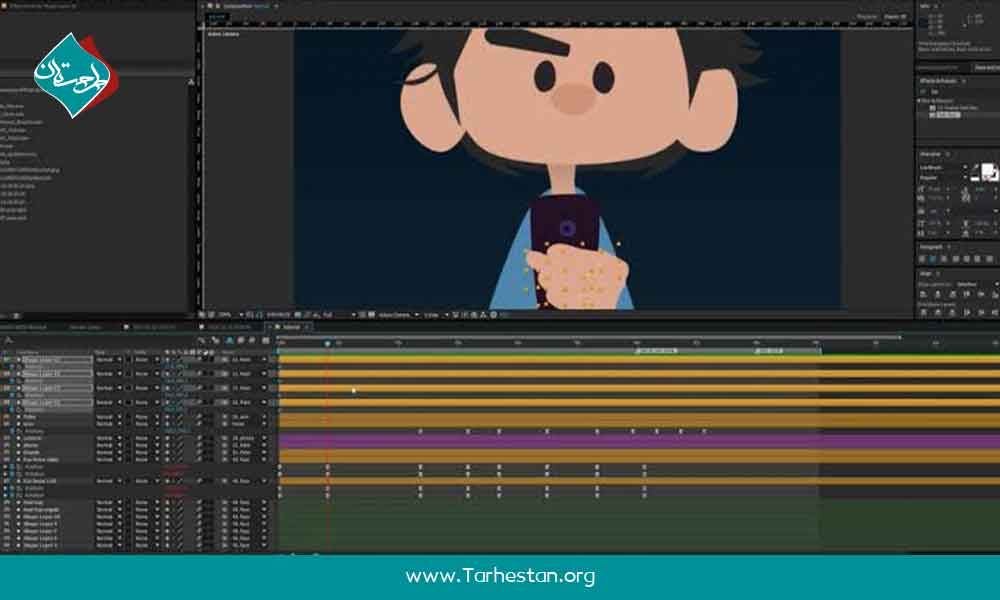Click the fill color swatch in the Character panel
1000x600 pixels.
[986, 170]
